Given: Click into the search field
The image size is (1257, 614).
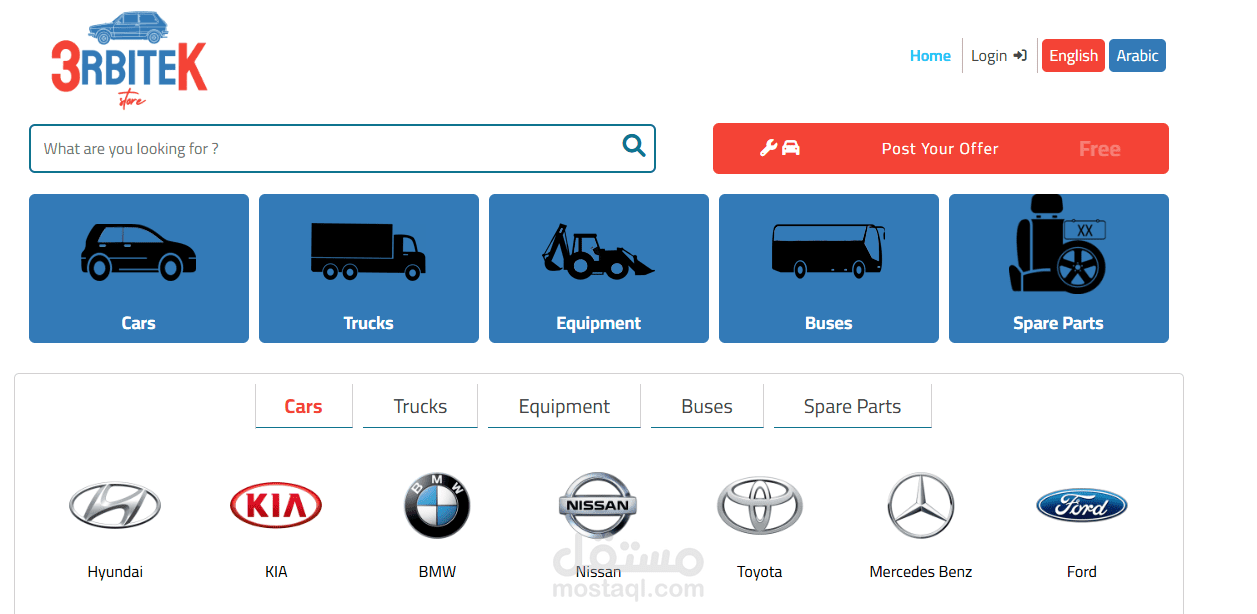Looking at the screenshot, I should coord(342,149).
